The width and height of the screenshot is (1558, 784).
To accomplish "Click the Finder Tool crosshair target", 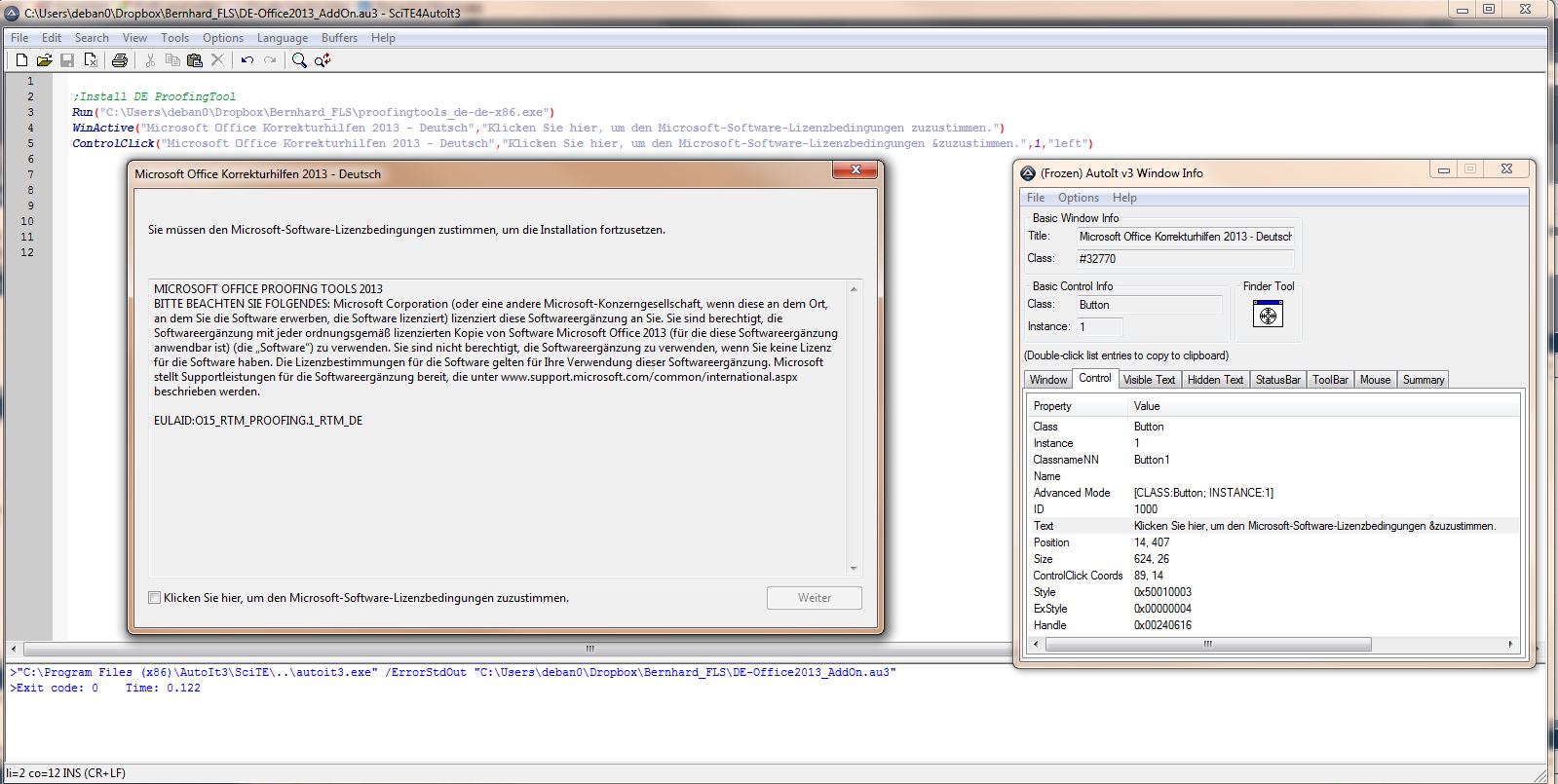I will coord(1268,315).
